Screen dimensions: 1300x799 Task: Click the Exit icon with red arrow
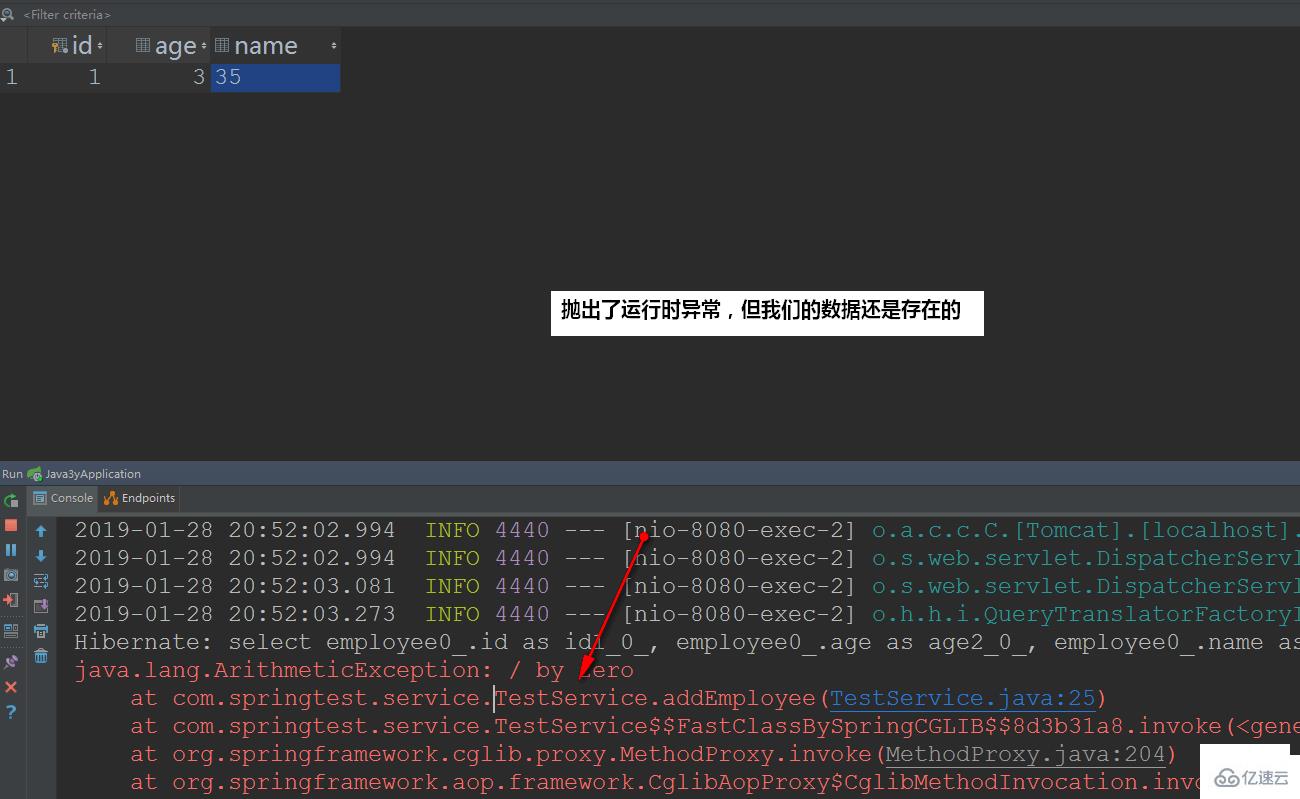(x=11, y=600)
